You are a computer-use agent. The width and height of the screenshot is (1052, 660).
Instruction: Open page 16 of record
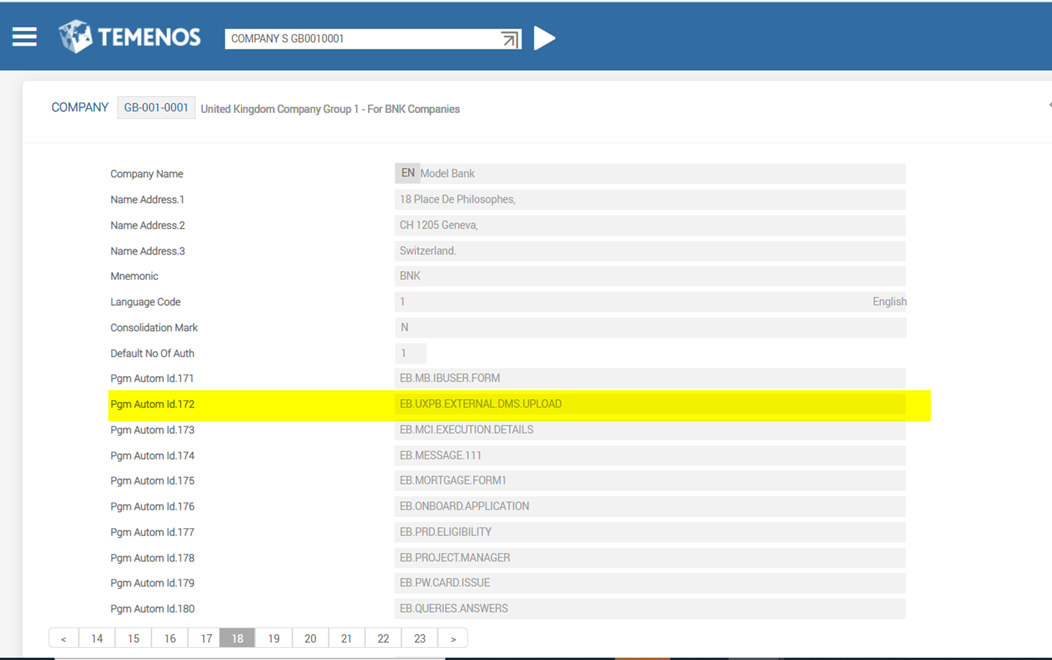[x=170, y=638]
